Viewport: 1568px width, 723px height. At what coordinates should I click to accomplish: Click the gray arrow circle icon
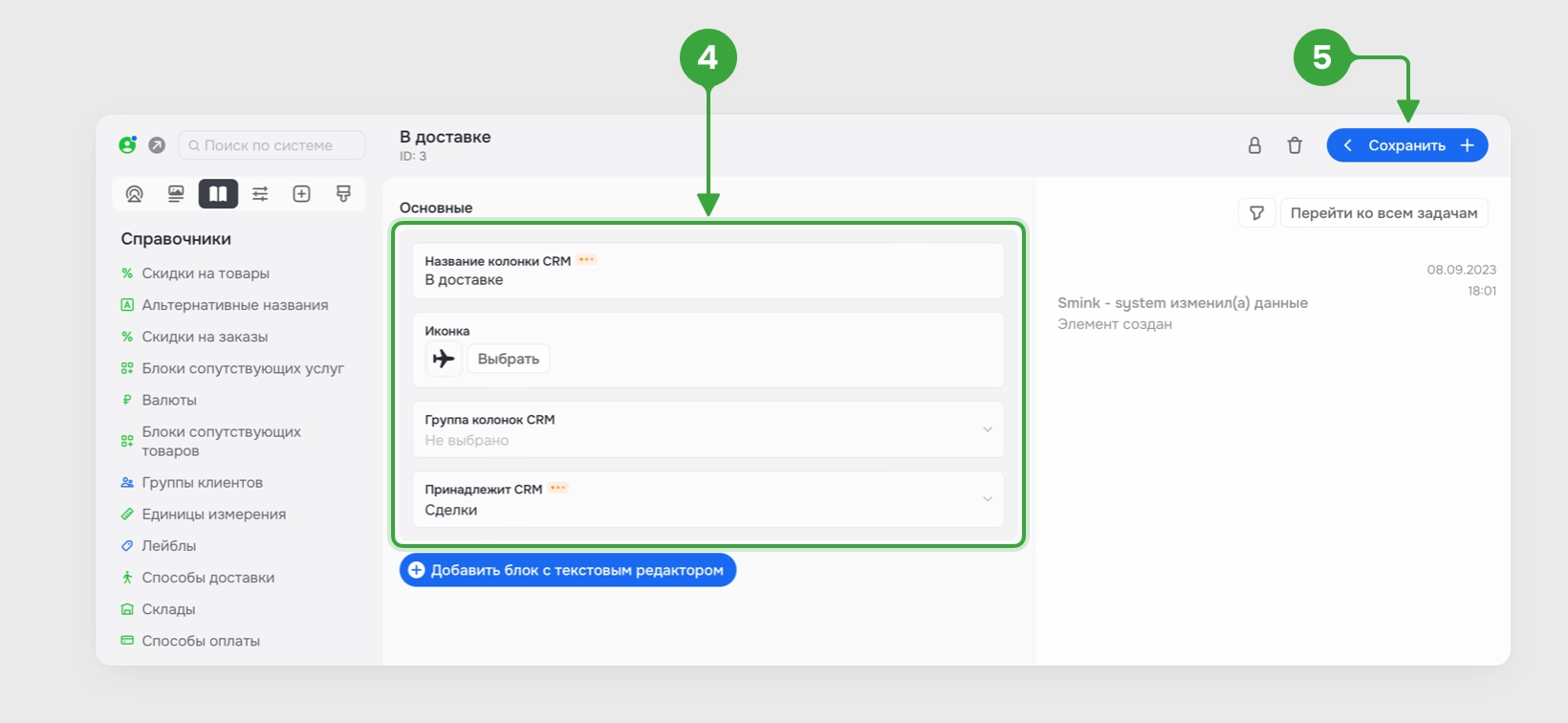157,145
